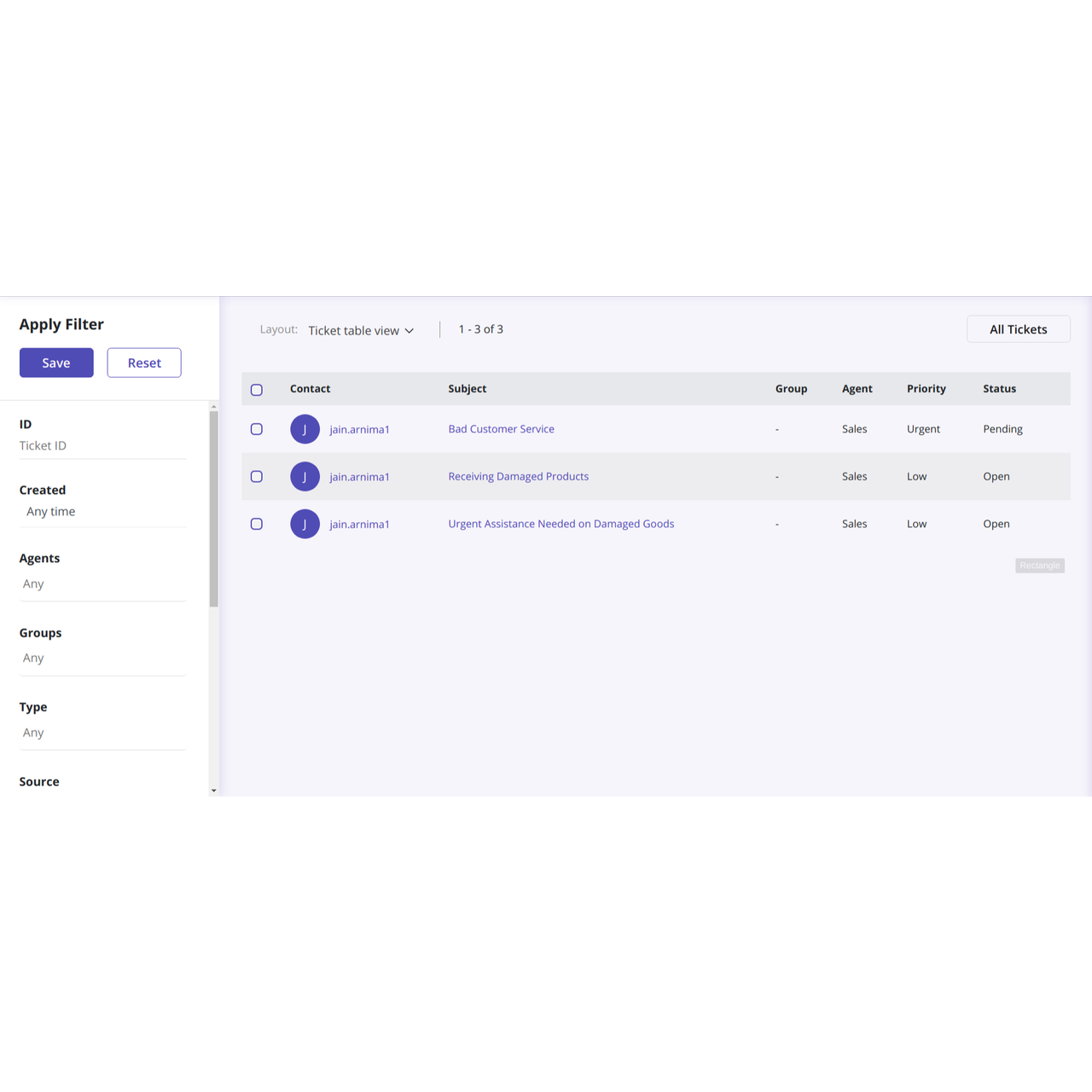
Task: Open the Bad Customer Service ticket link
Action: (x=501, y=429)
